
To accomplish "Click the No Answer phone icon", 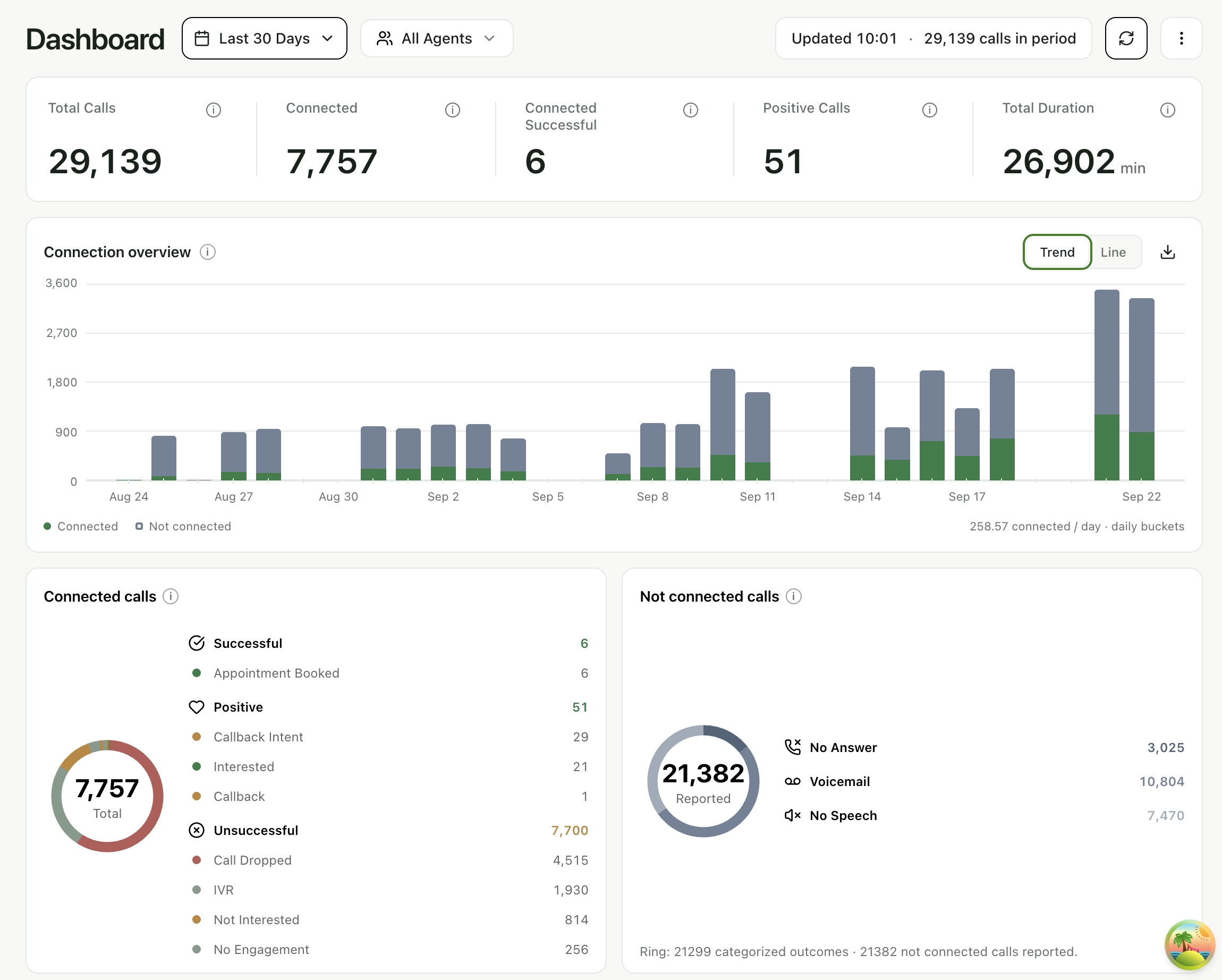I will click(x=792, y=747).
